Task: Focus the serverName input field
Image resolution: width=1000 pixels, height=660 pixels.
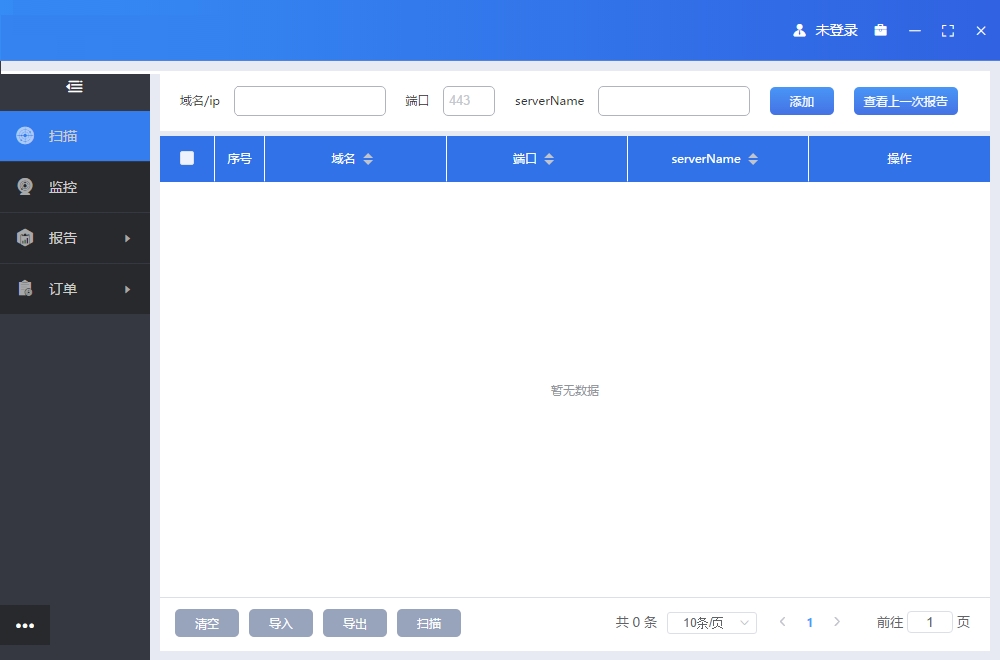Action: 673,101
